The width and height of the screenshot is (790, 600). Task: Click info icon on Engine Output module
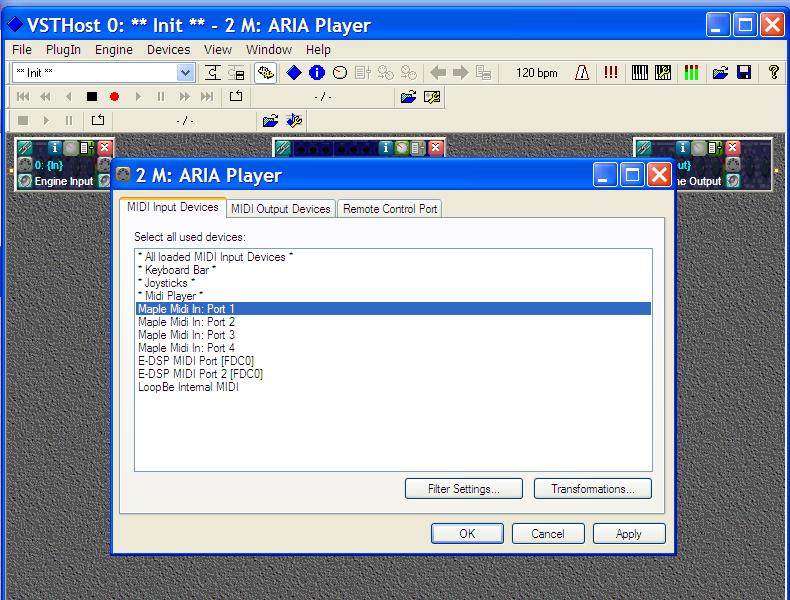pyautogui.click(x=682, y=148)
